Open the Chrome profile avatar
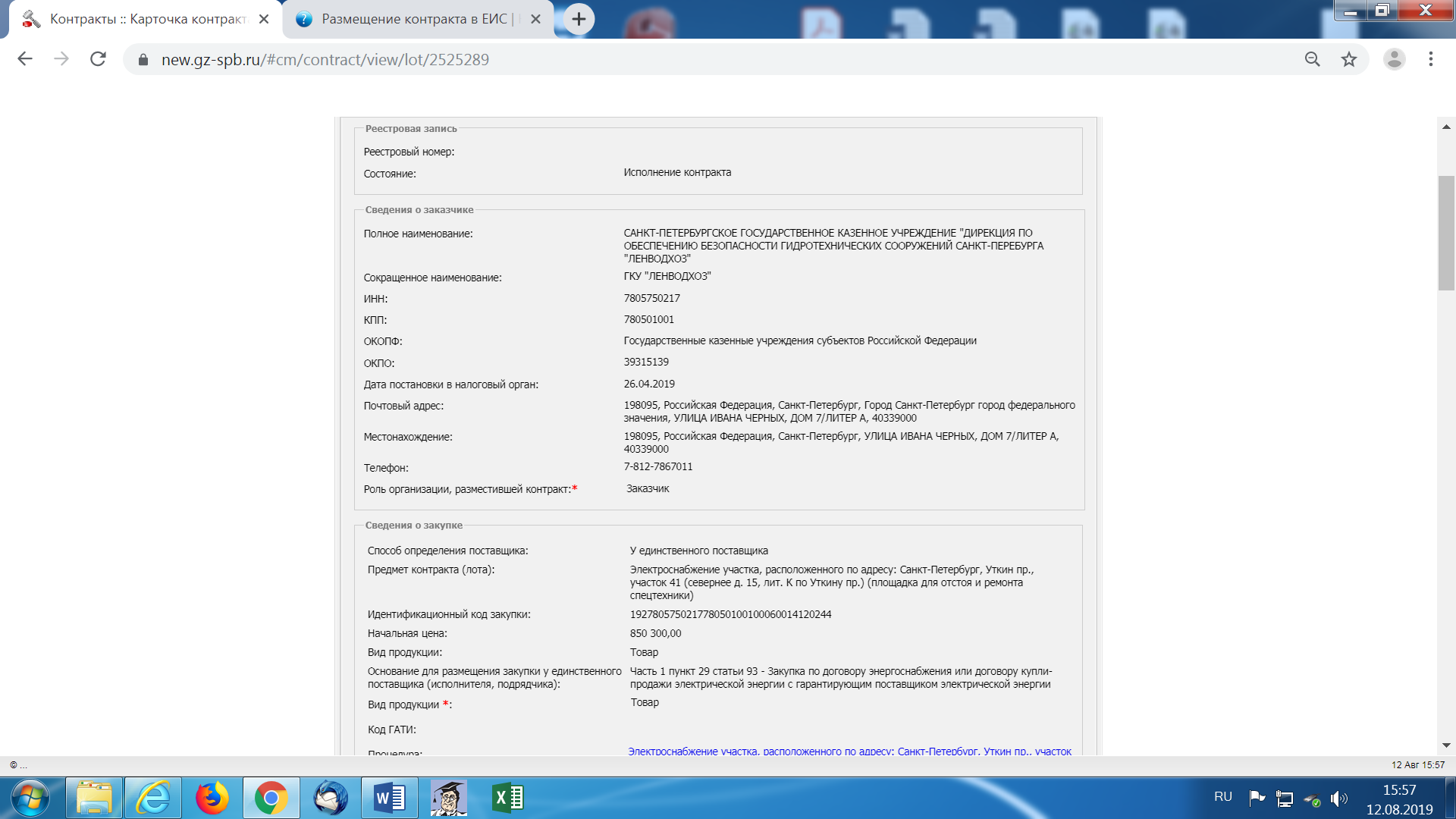 pos(1395,59)
